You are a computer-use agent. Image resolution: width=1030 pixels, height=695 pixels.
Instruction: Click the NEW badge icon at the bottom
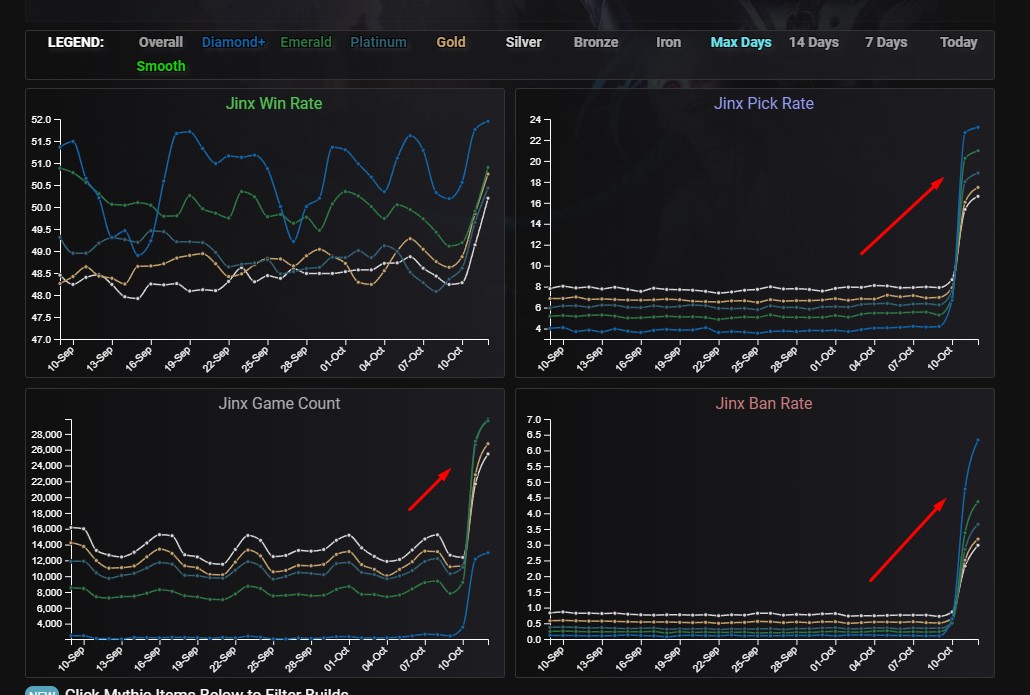41,691
